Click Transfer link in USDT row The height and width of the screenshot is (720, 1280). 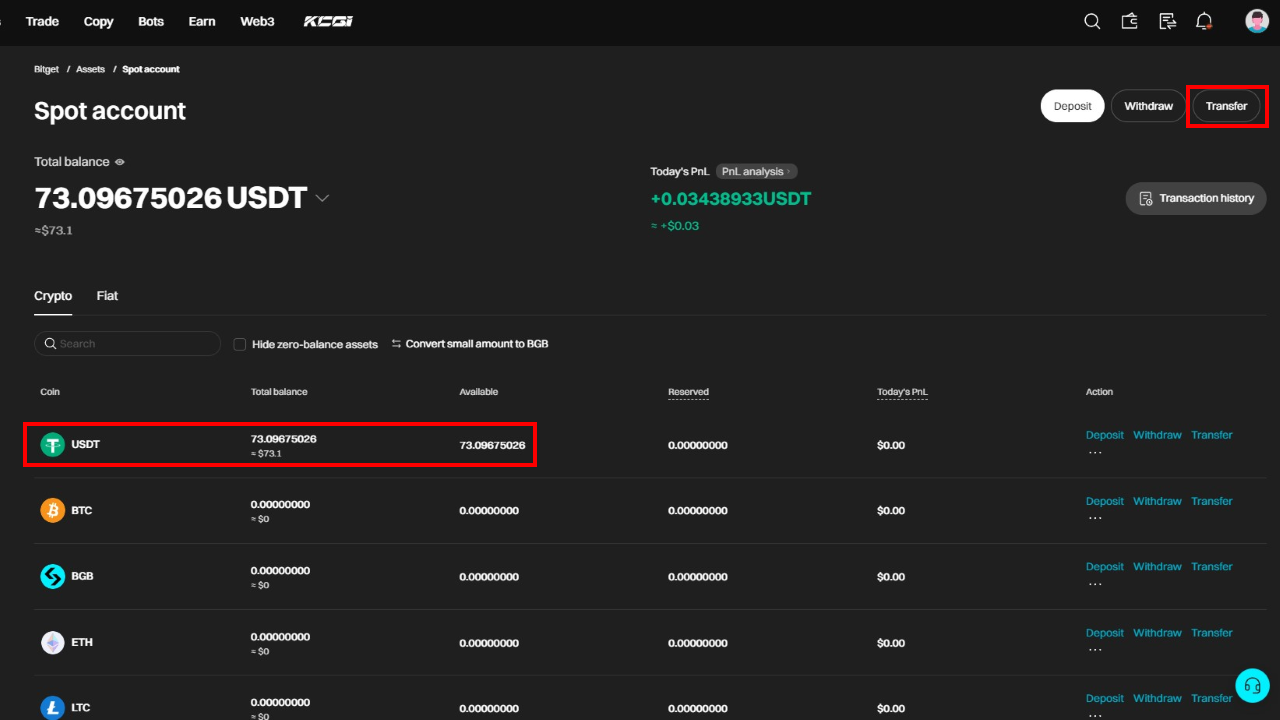pyautogui.click(x=1212, y=435)
